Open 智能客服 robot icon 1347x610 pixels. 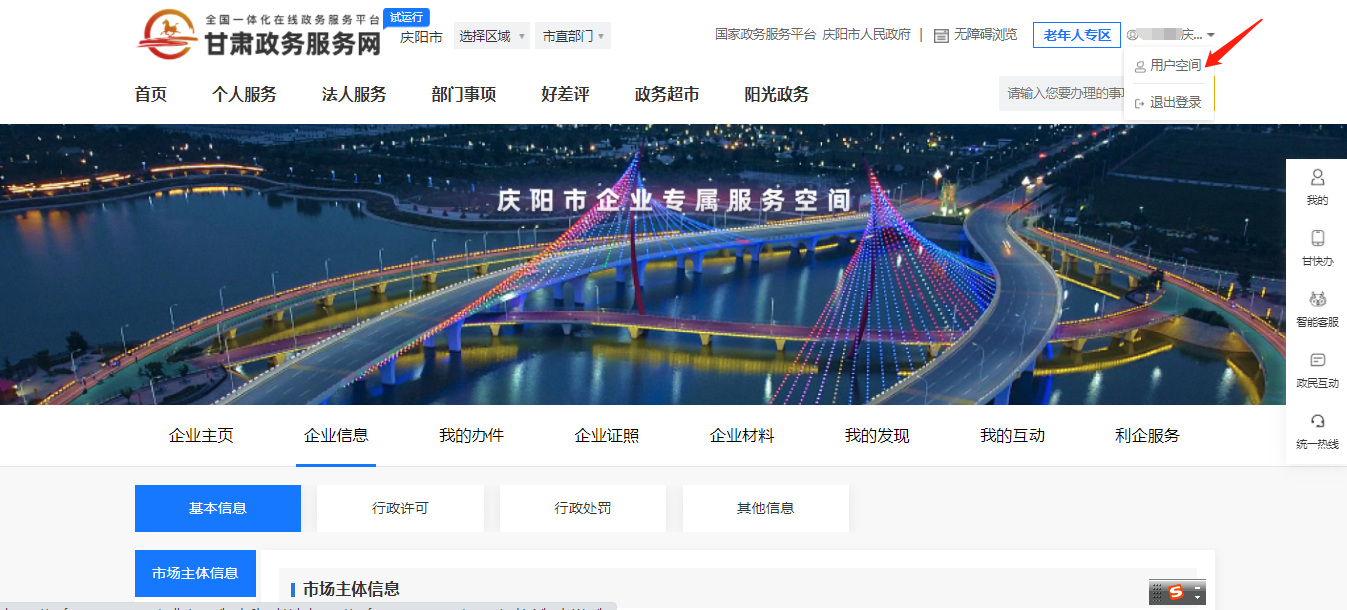pos(1317,299)
